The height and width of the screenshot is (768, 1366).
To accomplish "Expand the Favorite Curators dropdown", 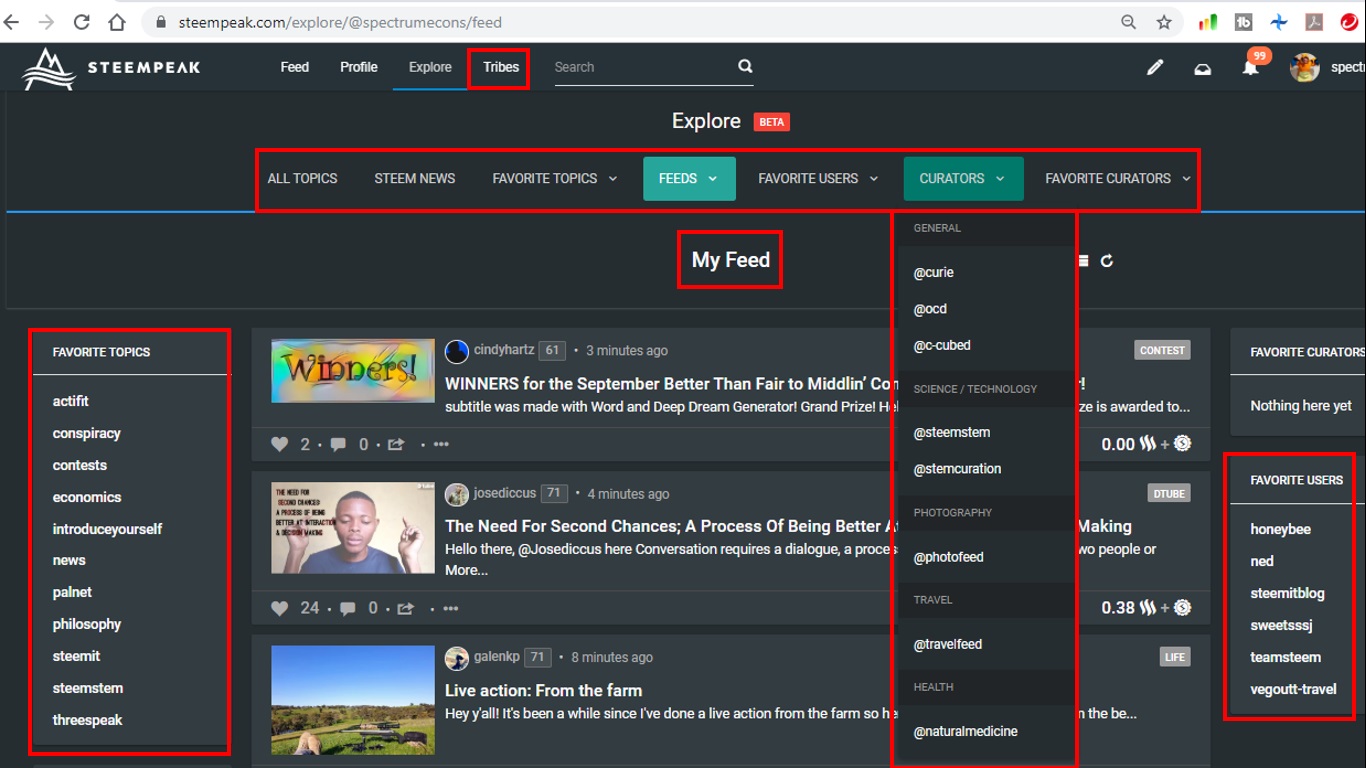I will click(1117, 179).
